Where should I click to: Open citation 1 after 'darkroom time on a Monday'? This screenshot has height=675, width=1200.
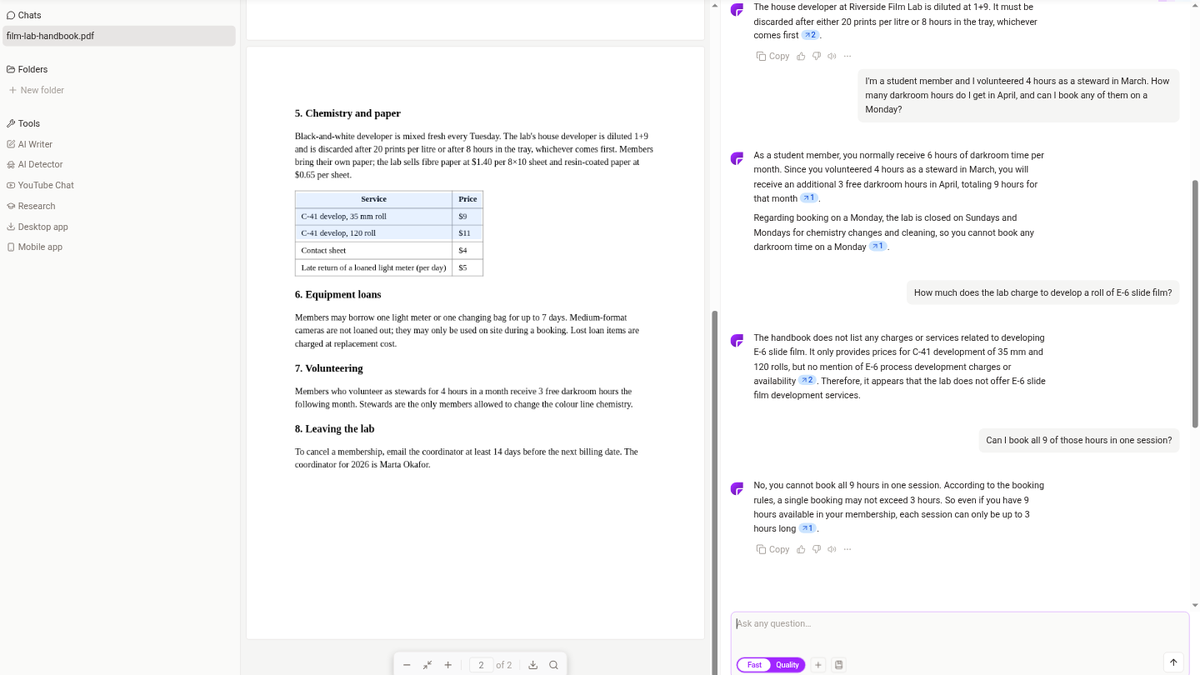878,247
